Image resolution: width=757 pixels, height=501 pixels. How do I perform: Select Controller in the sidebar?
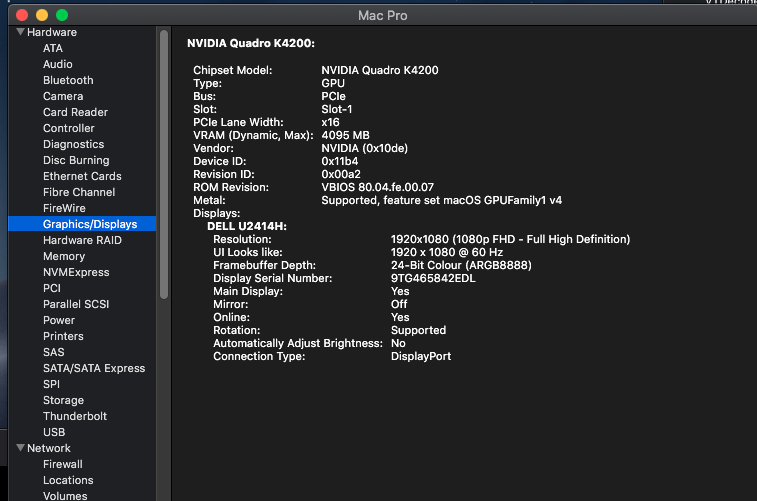coord(69,128)
